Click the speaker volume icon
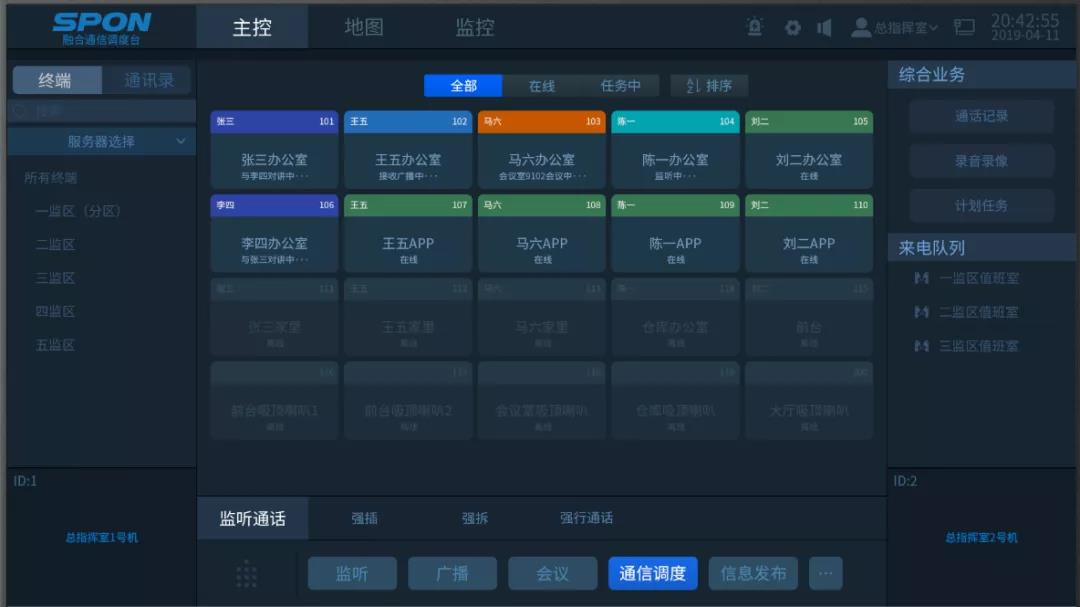The height and width of the screenshot is (607, 1080). pos(824,27)
